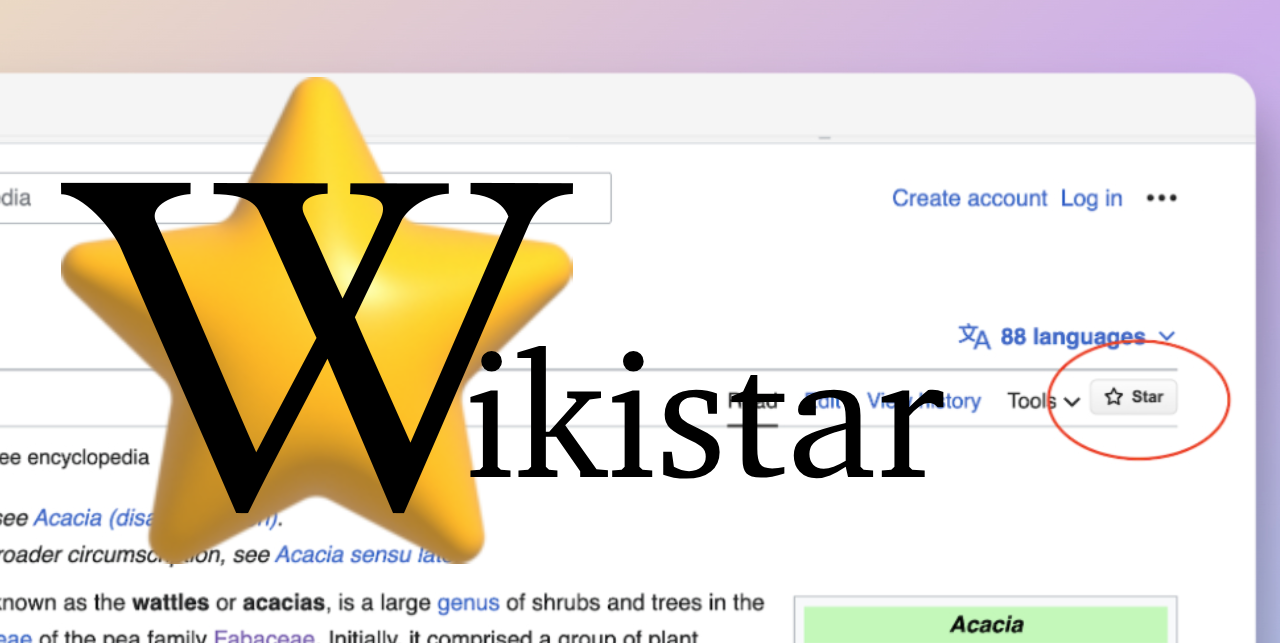Click the 88 languages label
1280x643 pixels.
1071,337
